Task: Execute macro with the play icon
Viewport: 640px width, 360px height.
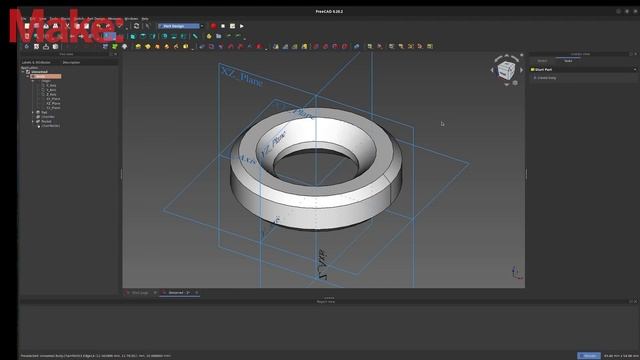Action: [x=242, y=26]
